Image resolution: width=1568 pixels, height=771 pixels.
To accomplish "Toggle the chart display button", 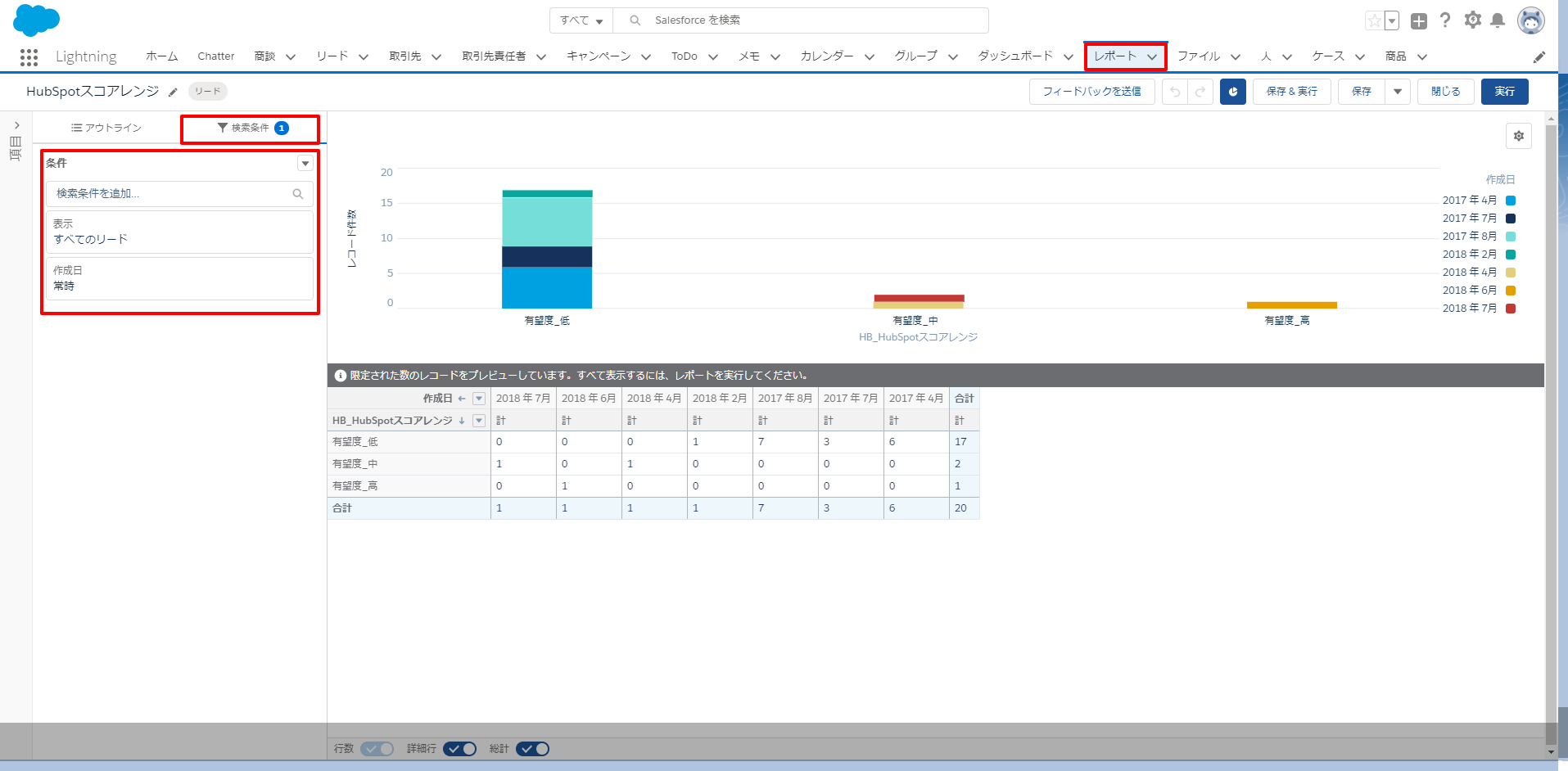I will [1232, 92].
